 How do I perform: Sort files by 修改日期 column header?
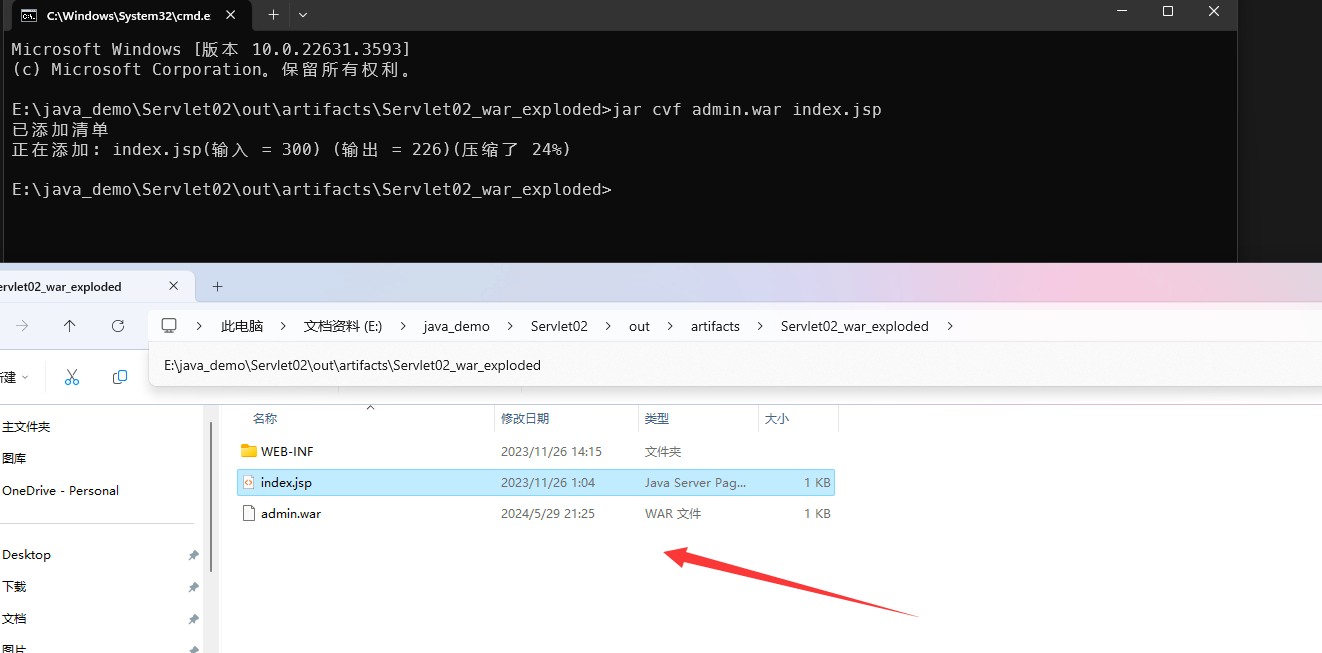(x=525, y=419)
